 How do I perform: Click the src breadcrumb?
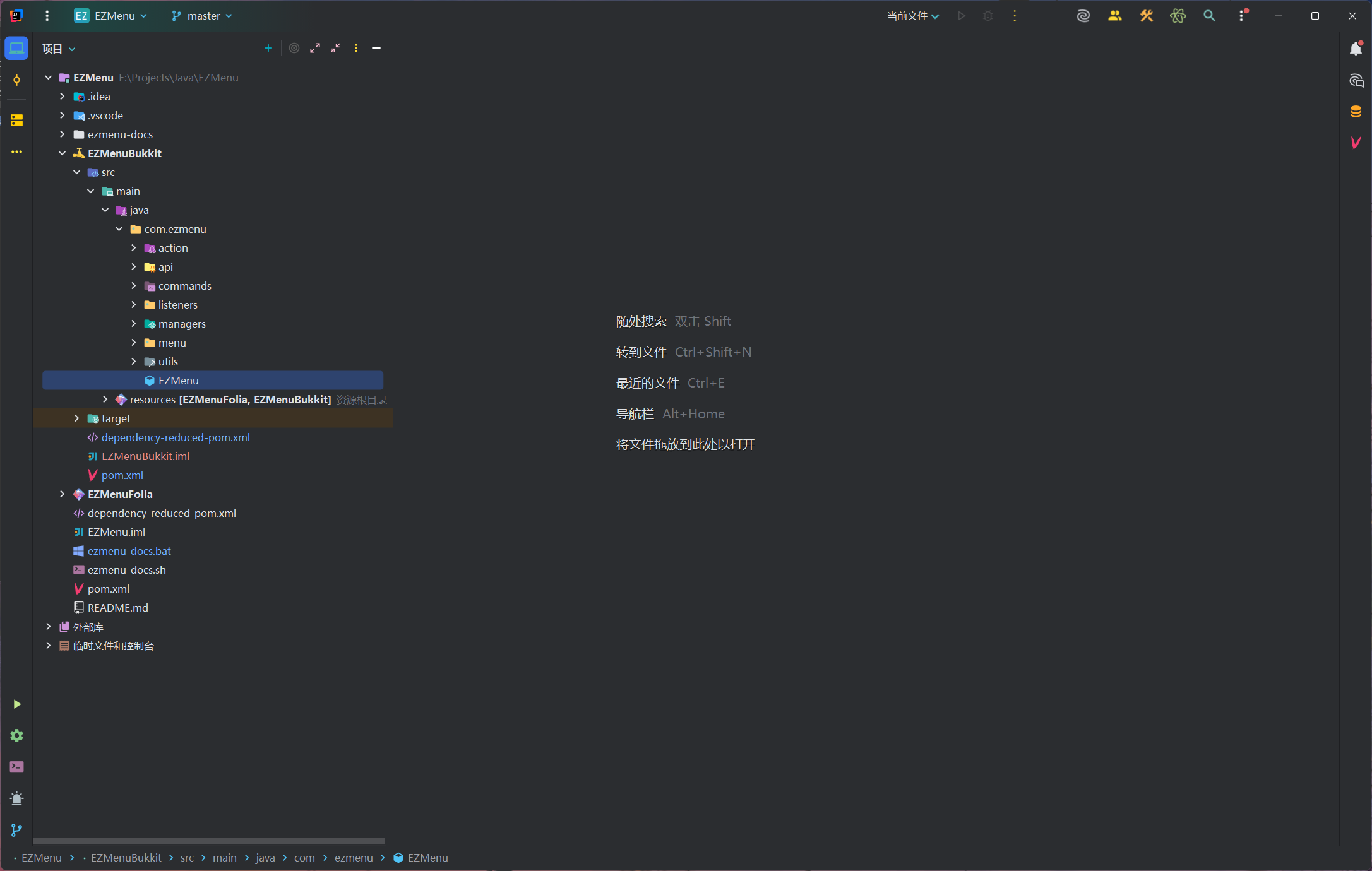click(x=187, y=858)
